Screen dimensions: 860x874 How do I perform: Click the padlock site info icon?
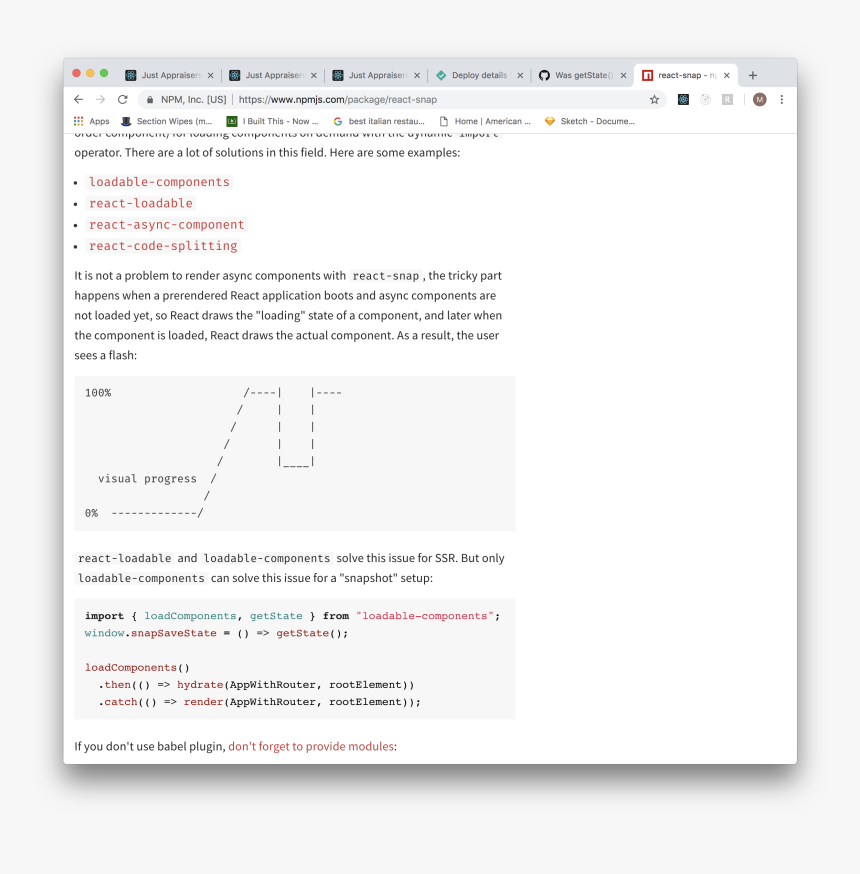149,100
